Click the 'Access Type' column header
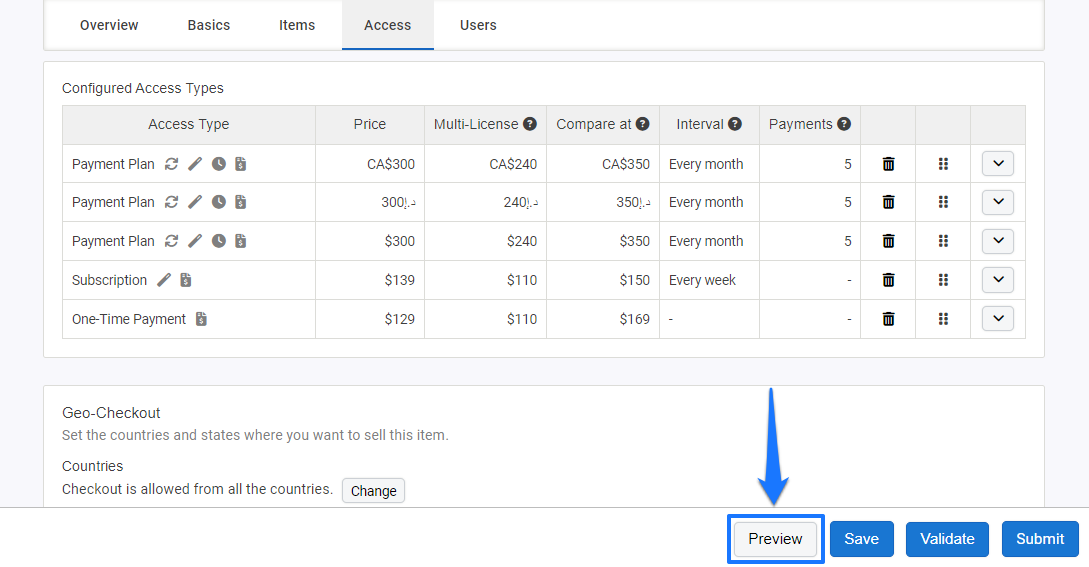The width and height of the screenshot is (1089, 567). pos(188,124)
